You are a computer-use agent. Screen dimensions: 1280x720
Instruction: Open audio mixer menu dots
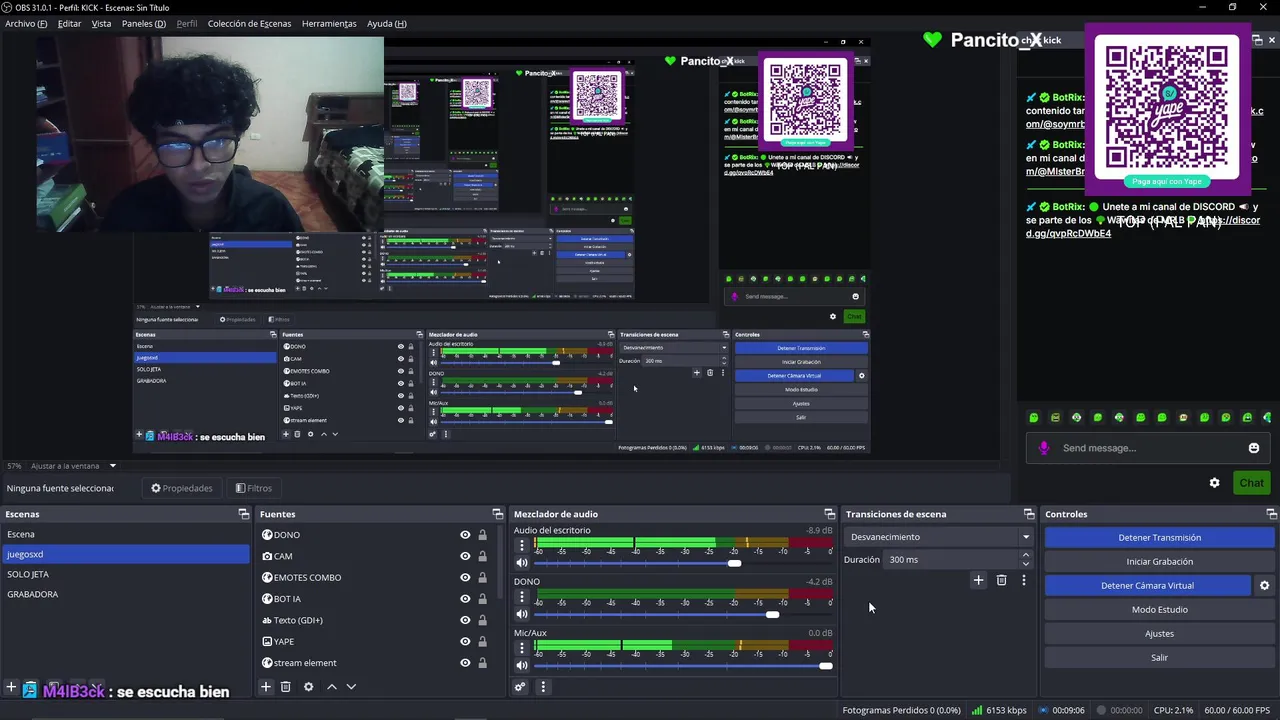point(543,686)
